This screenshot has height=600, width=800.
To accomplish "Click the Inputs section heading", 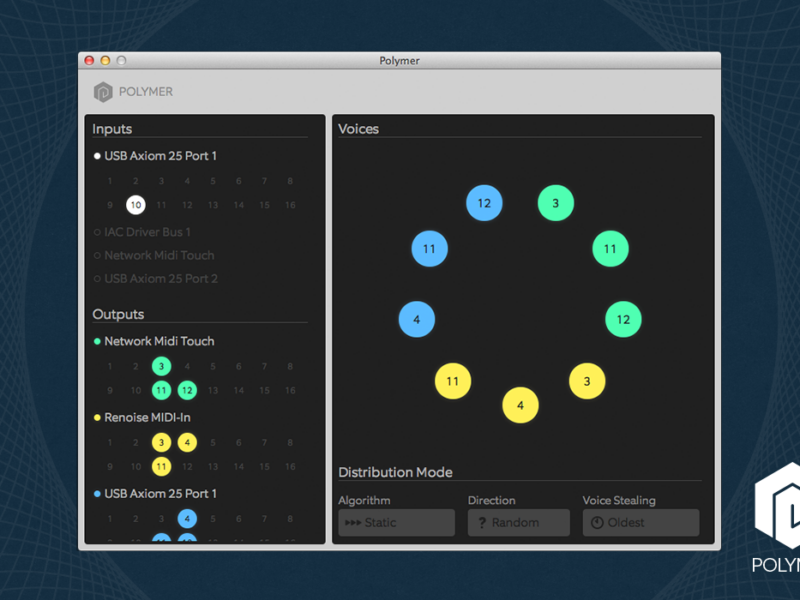I will click(112, 129).
